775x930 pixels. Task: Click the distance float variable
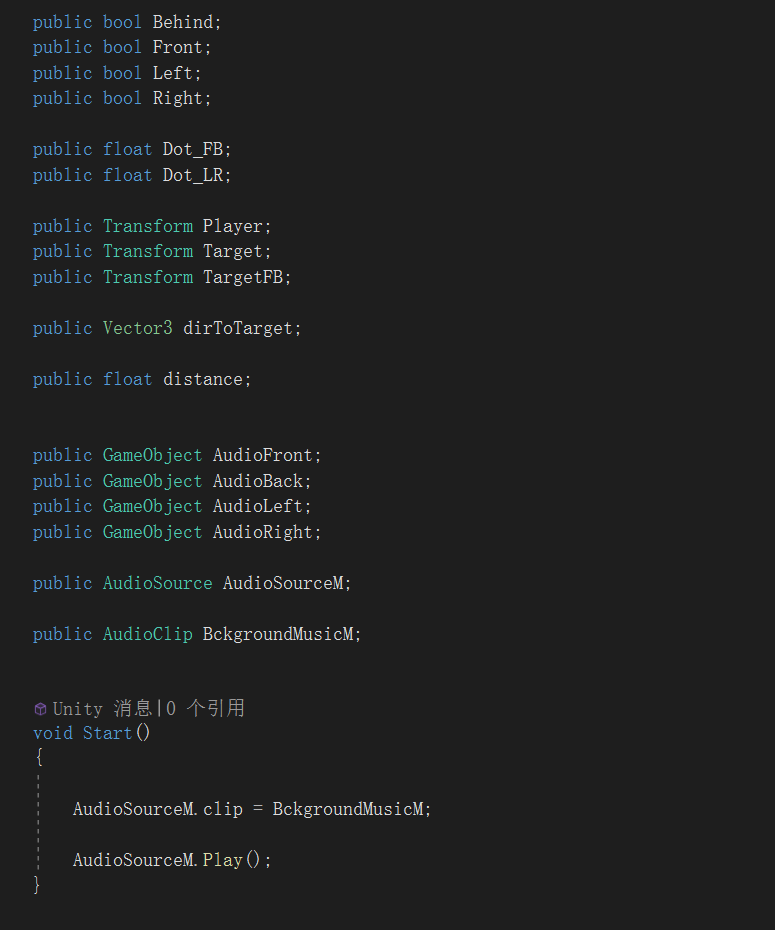click(x=203, y=379)
